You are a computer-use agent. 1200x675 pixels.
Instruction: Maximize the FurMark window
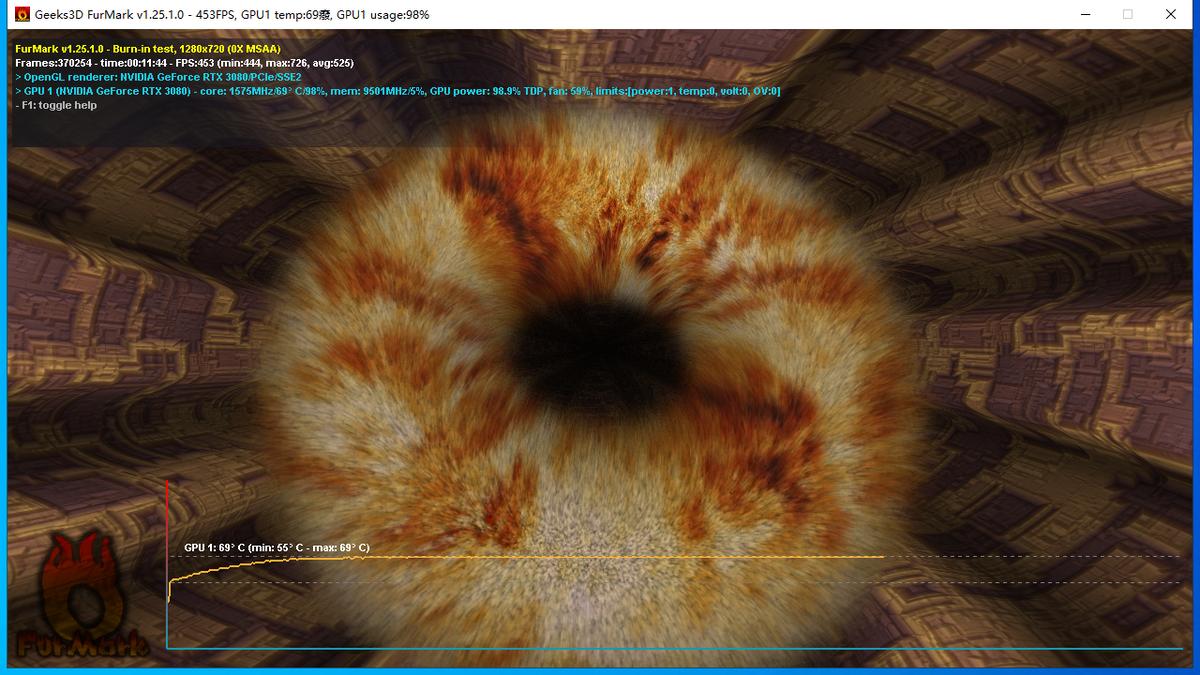coord(1128,15)
